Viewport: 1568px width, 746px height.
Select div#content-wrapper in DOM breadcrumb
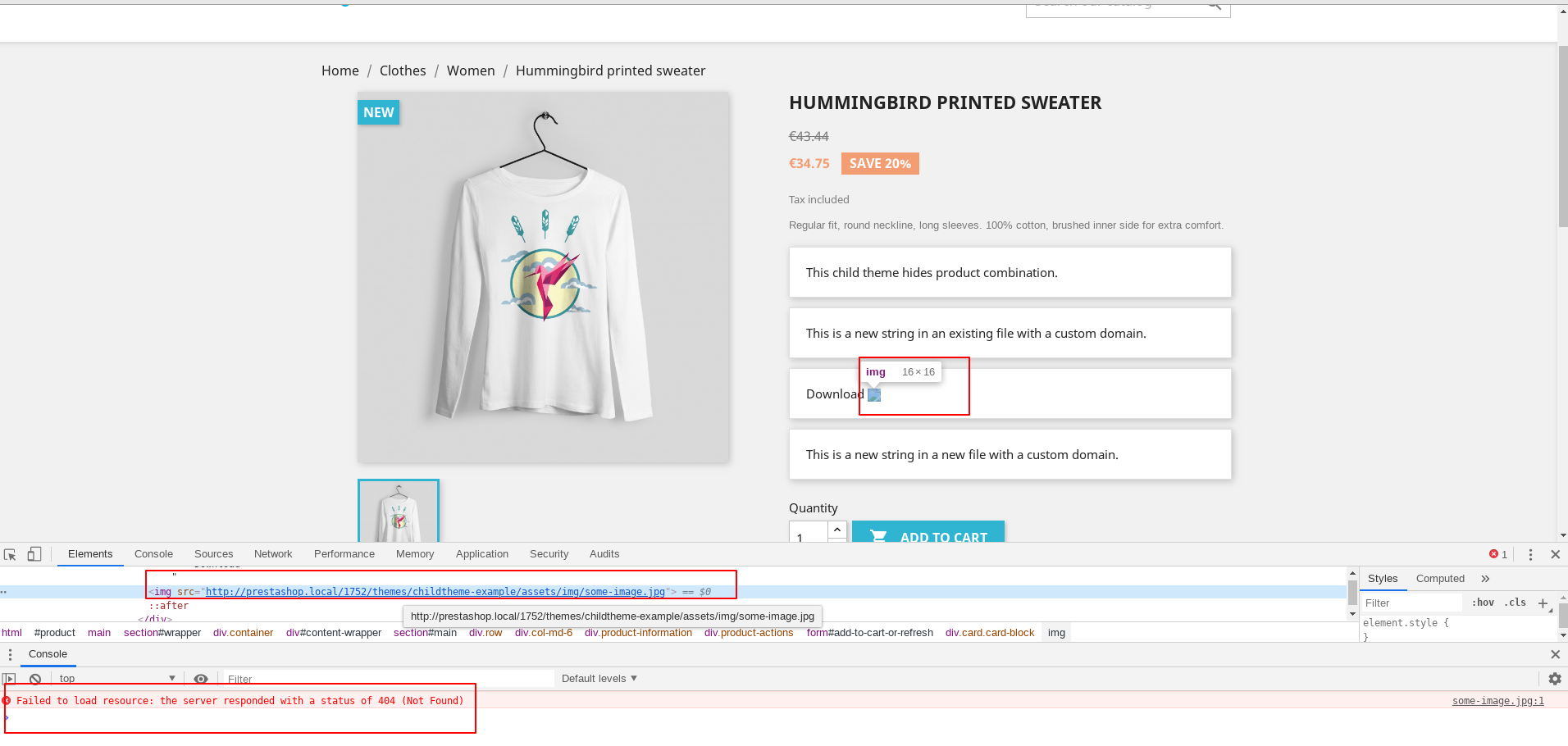click(x=334, y=633)
